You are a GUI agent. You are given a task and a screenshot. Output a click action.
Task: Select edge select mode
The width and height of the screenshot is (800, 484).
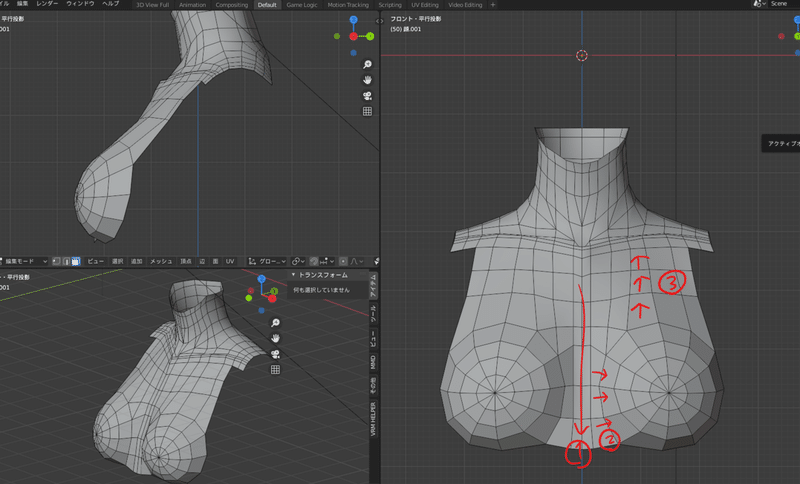[66, 261]
